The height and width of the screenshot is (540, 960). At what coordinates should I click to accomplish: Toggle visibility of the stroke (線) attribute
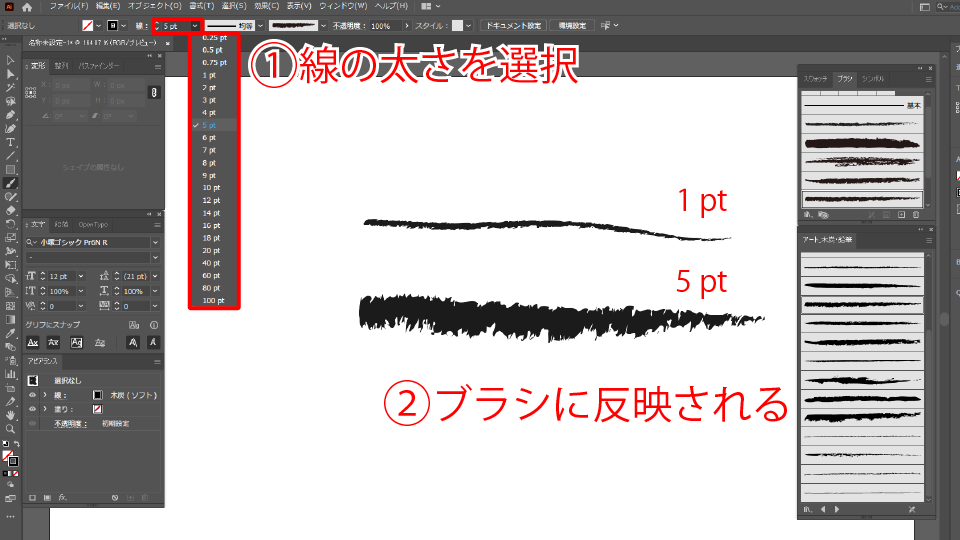(x=32, y=396)
